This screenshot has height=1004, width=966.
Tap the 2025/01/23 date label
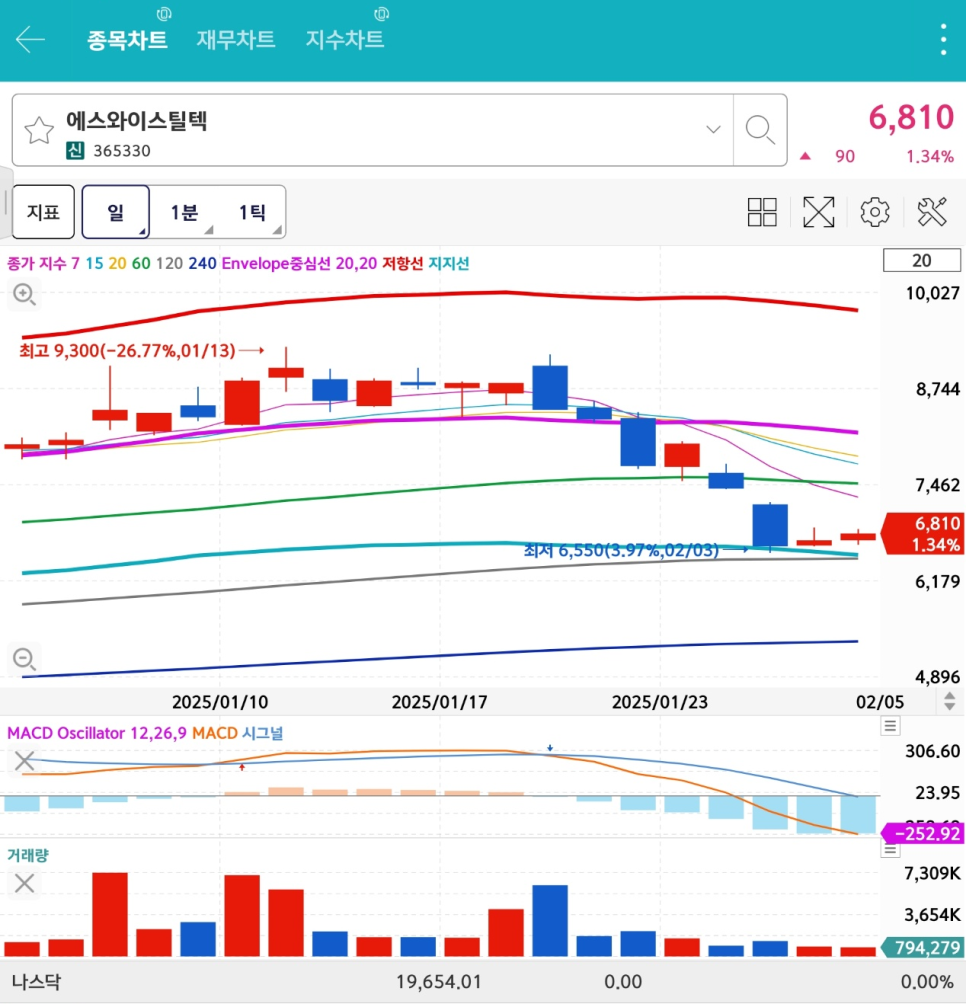tap(660, 702)
